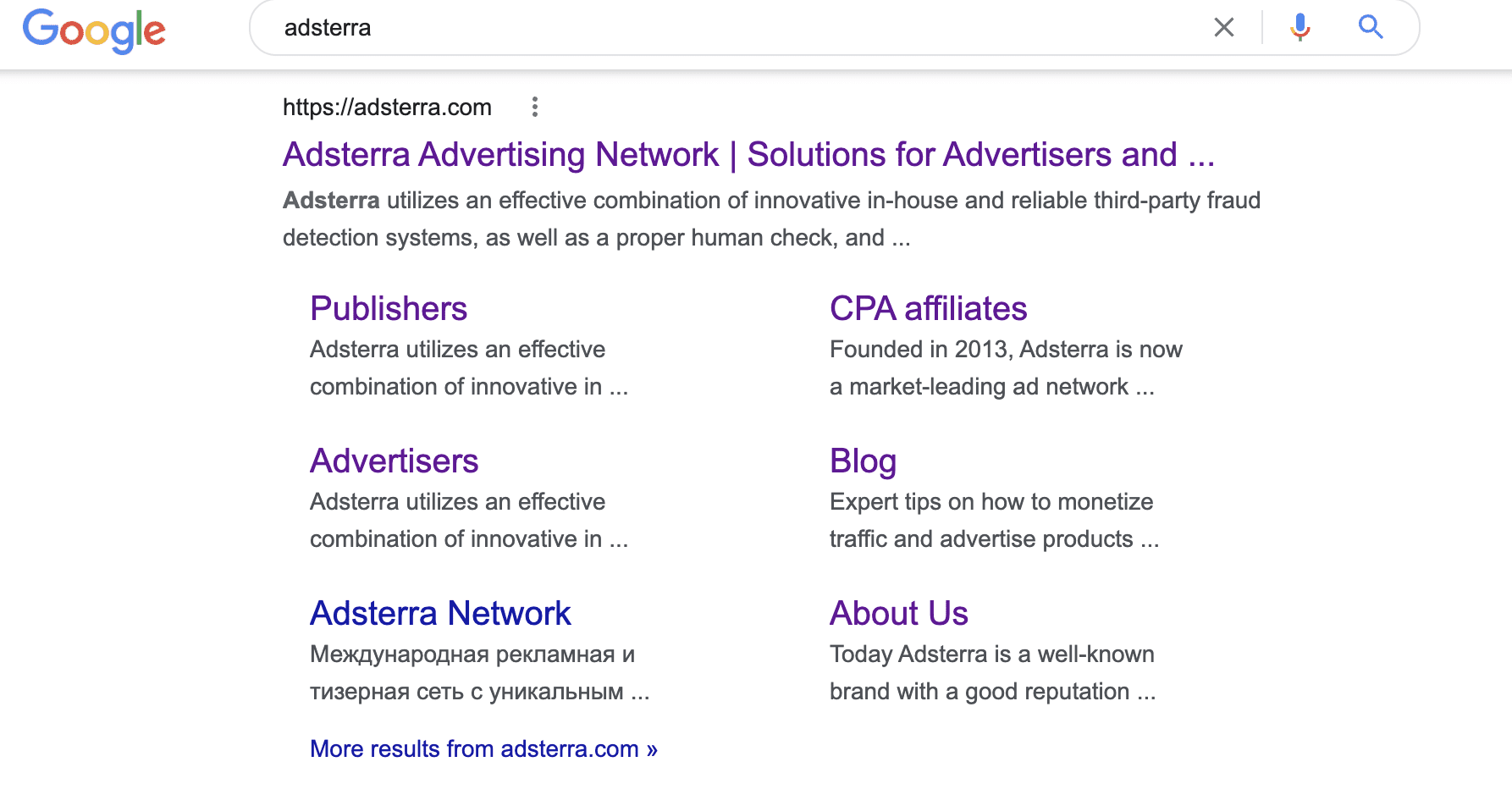Image resolution: width=1512 pixels, height=806 pixels.
Task: Open the Adsterra Advertising Network result title
Action: click(748, 154)
